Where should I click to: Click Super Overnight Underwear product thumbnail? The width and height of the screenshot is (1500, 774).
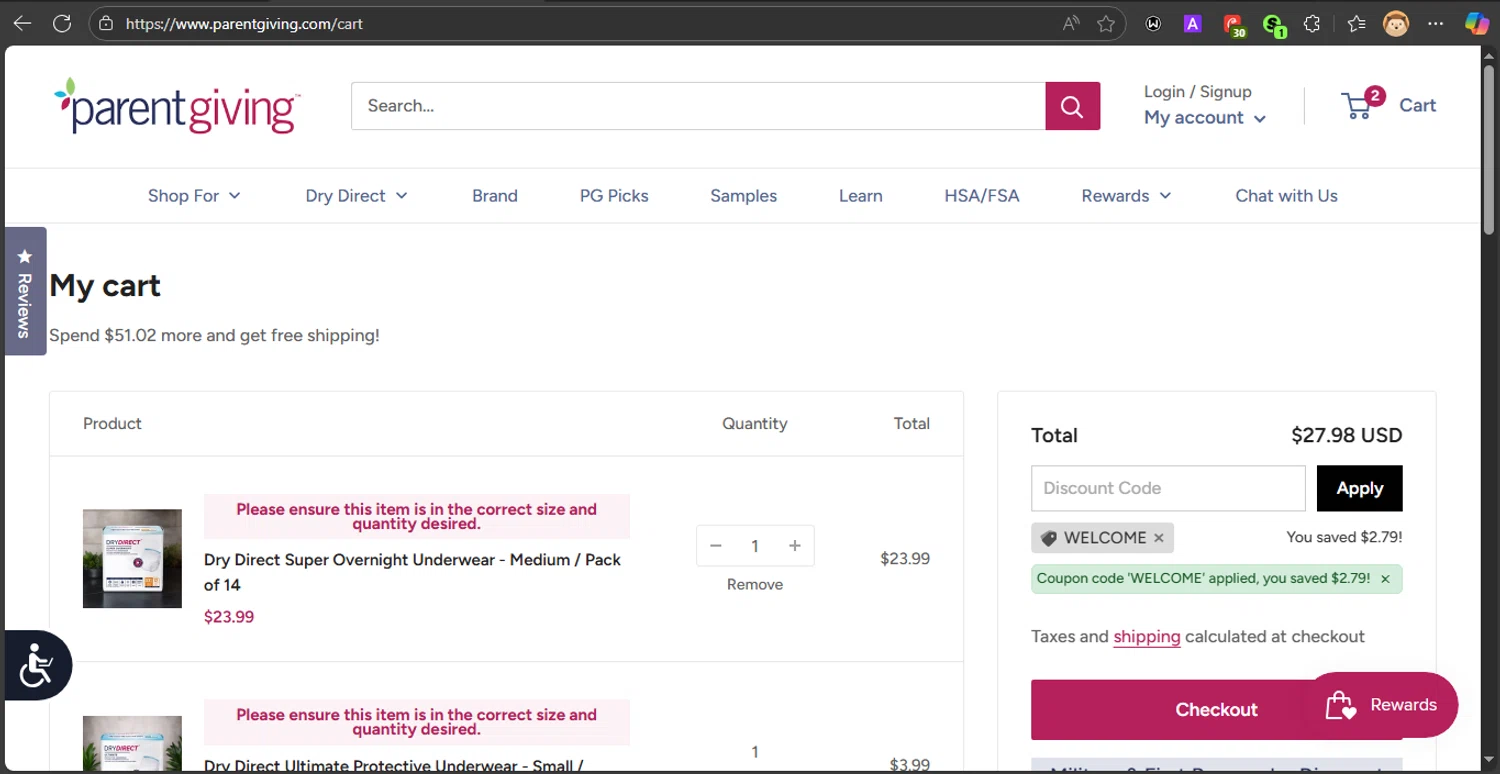pyautogui.click(x=132, y=559)
